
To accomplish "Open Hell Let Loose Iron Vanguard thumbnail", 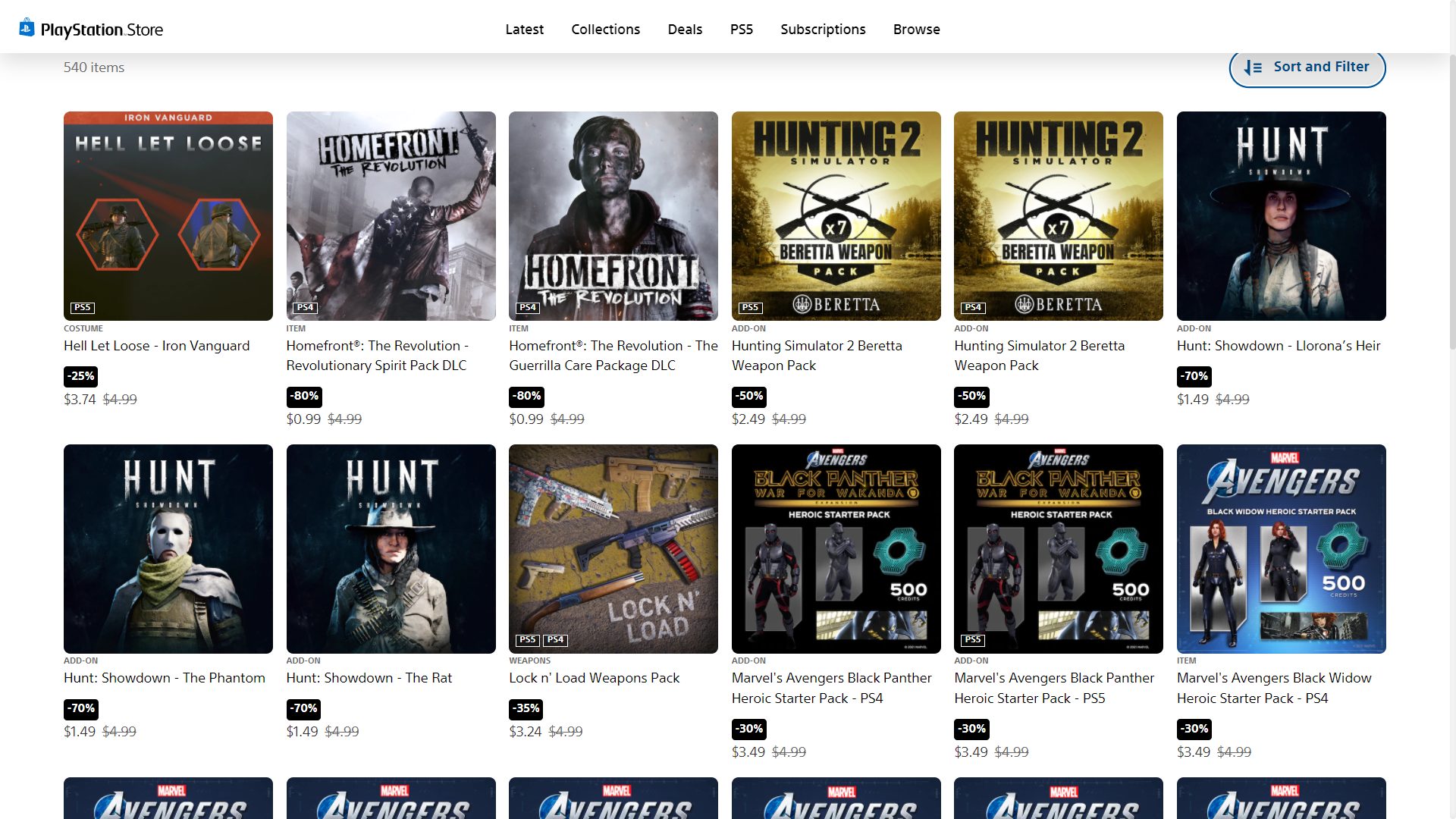I will [168, 215].
